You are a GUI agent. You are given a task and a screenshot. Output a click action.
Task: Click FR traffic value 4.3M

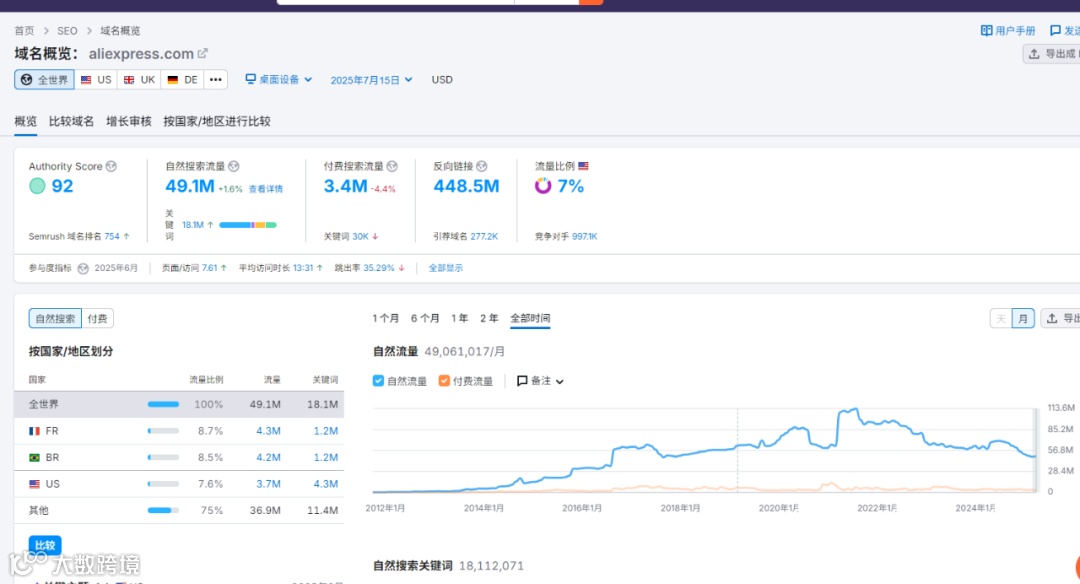click(x=268, y=431)
